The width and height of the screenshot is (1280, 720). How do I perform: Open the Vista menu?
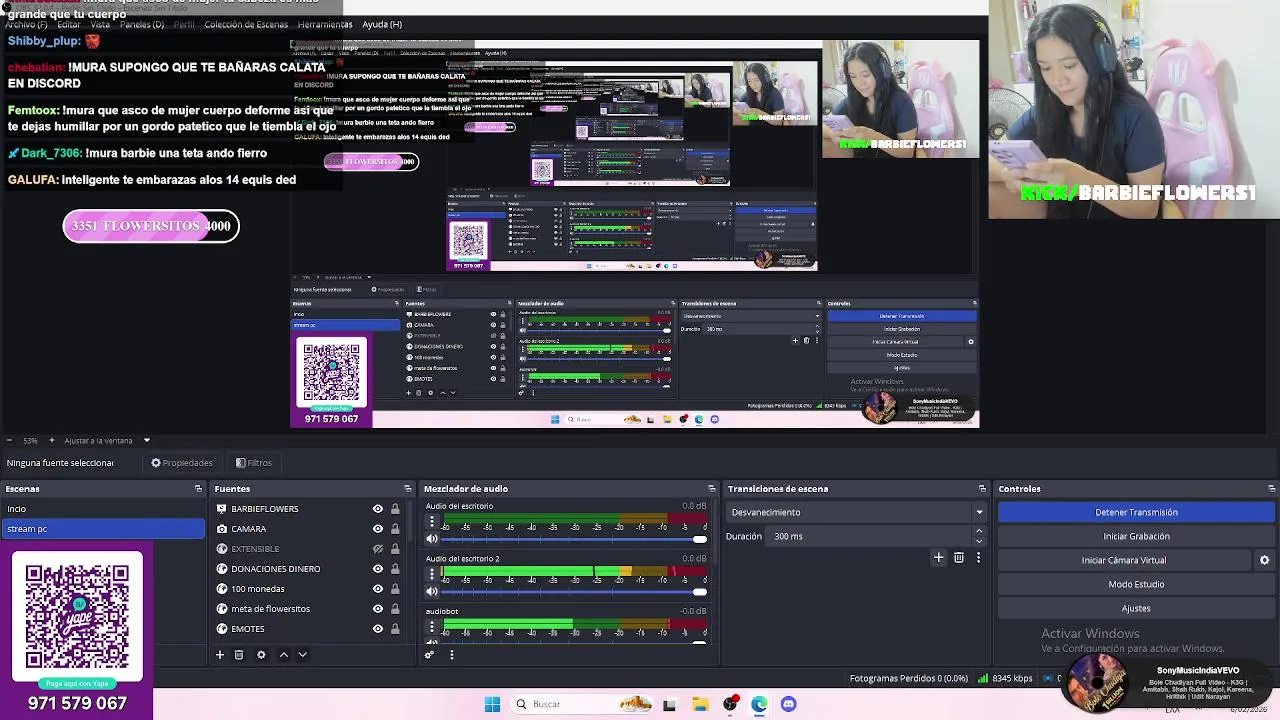point(100,24)
